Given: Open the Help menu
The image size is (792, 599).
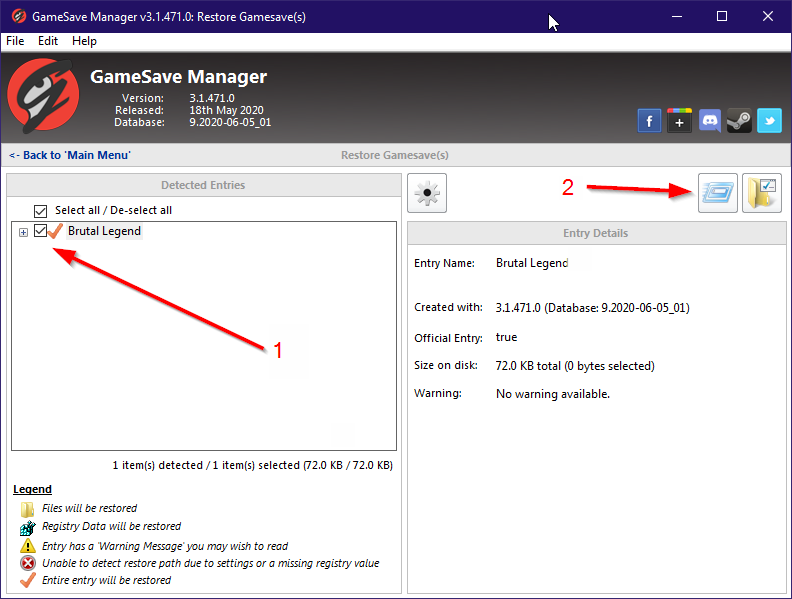Looking at the screenshot, I should (x=84, y=41).
